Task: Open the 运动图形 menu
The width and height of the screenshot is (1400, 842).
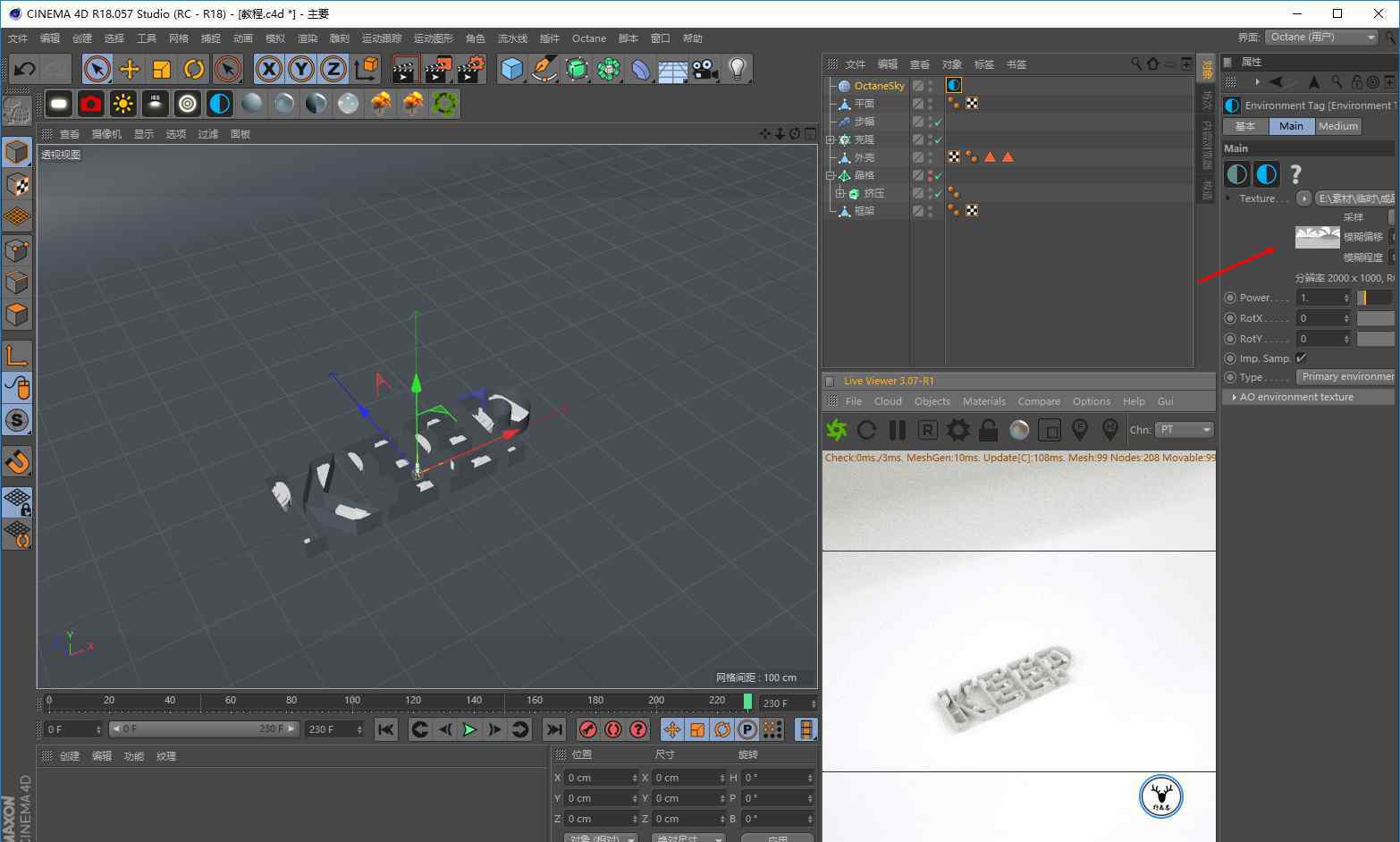Action: pyautogui.click(x=434, y=38)
